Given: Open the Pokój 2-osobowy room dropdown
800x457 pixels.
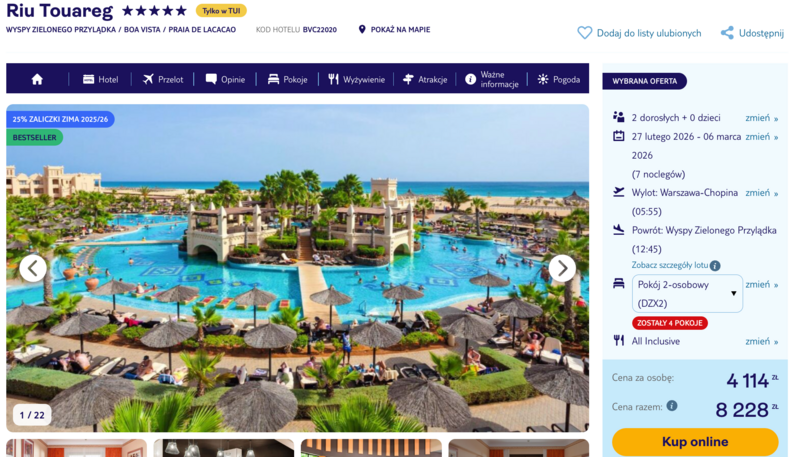Looking at the screenshot, I should [687, 294].
